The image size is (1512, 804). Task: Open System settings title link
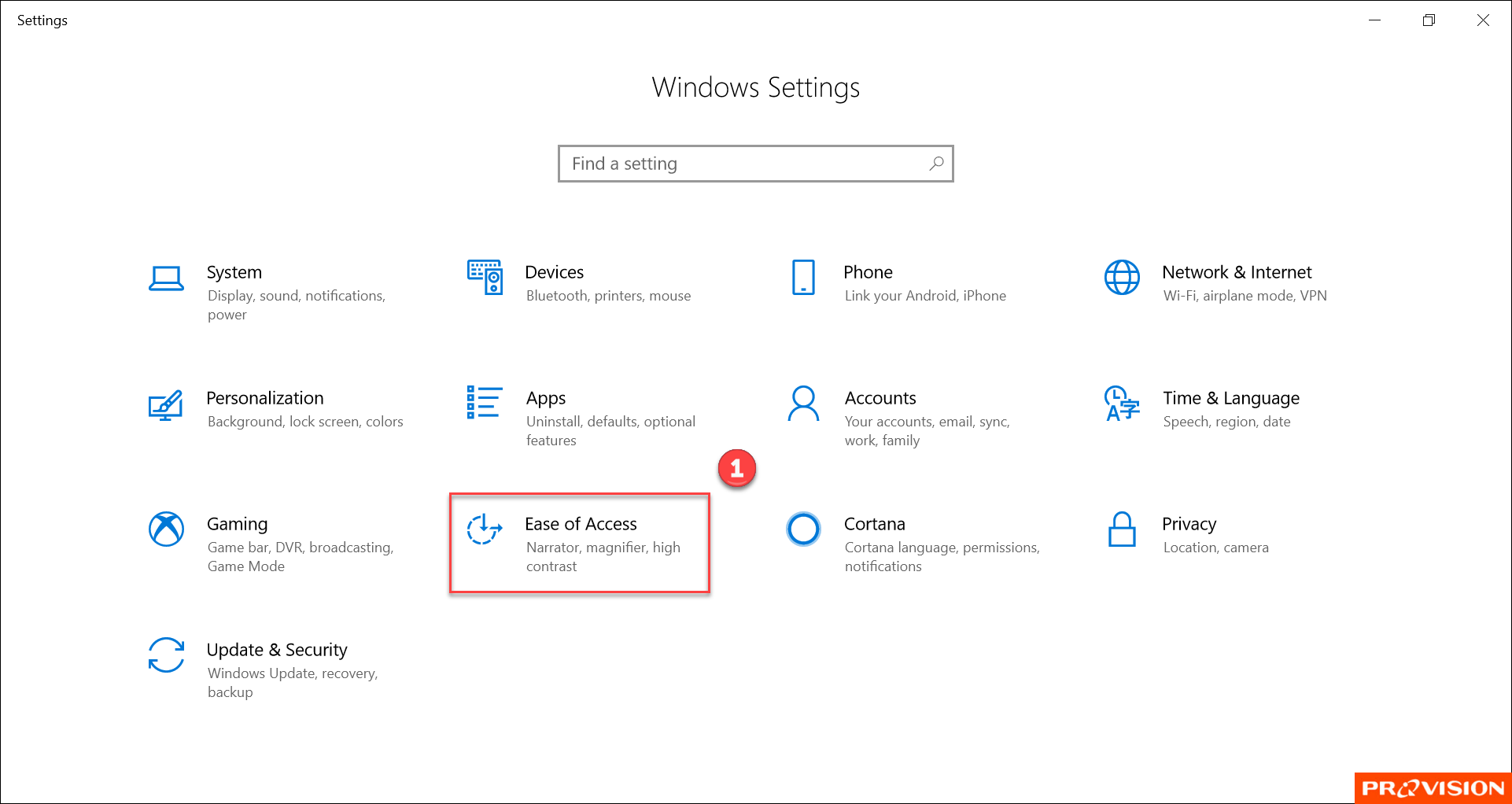point(234,272)
